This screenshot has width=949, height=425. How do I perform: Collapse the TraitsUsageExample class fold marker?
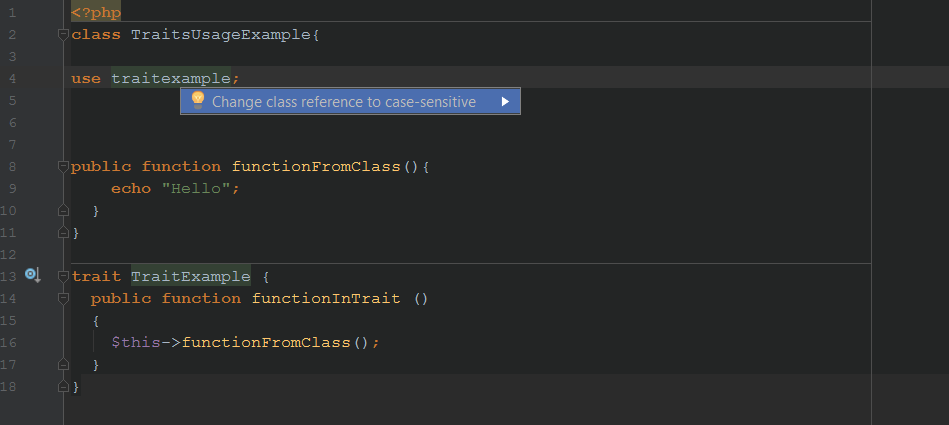click(63, 35)
